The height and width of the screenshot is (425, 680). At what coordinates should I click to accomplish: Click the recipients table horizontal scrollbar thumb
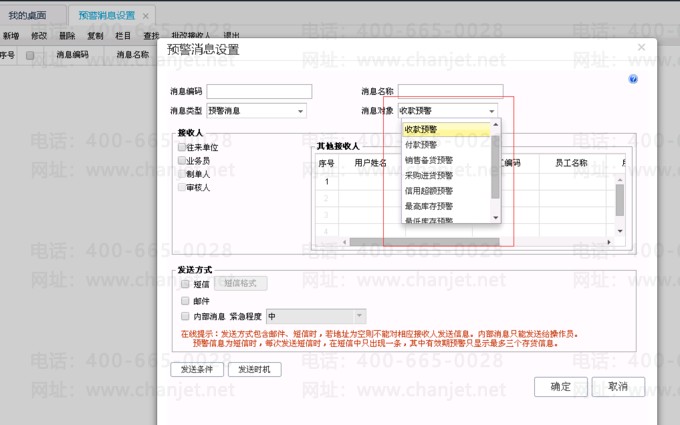(x=424, y=242)
